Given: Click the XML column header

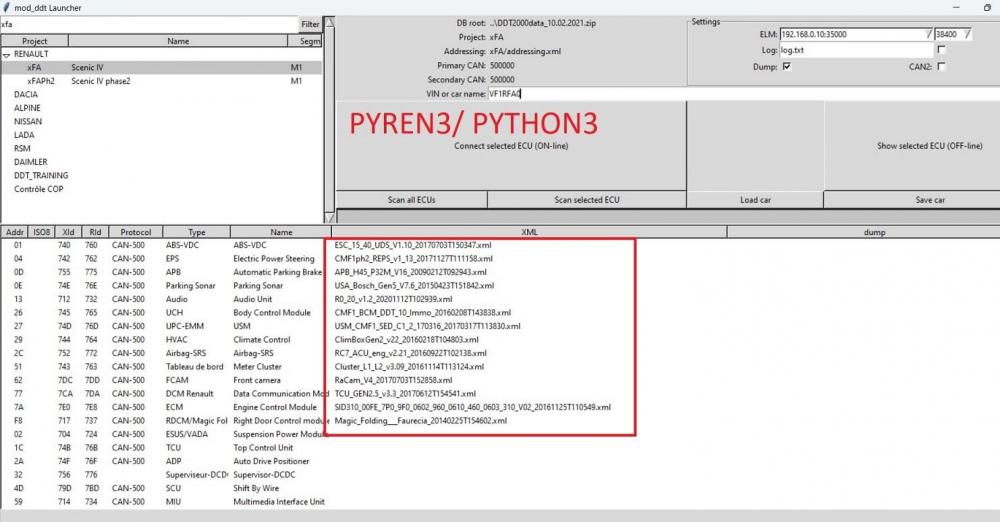Looking at the screenshot, I should coord(529,232).
